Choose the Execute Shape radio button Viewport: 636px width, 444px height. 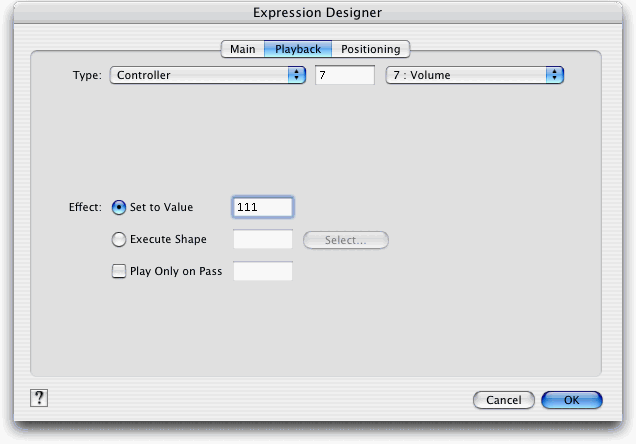(119, 240)
